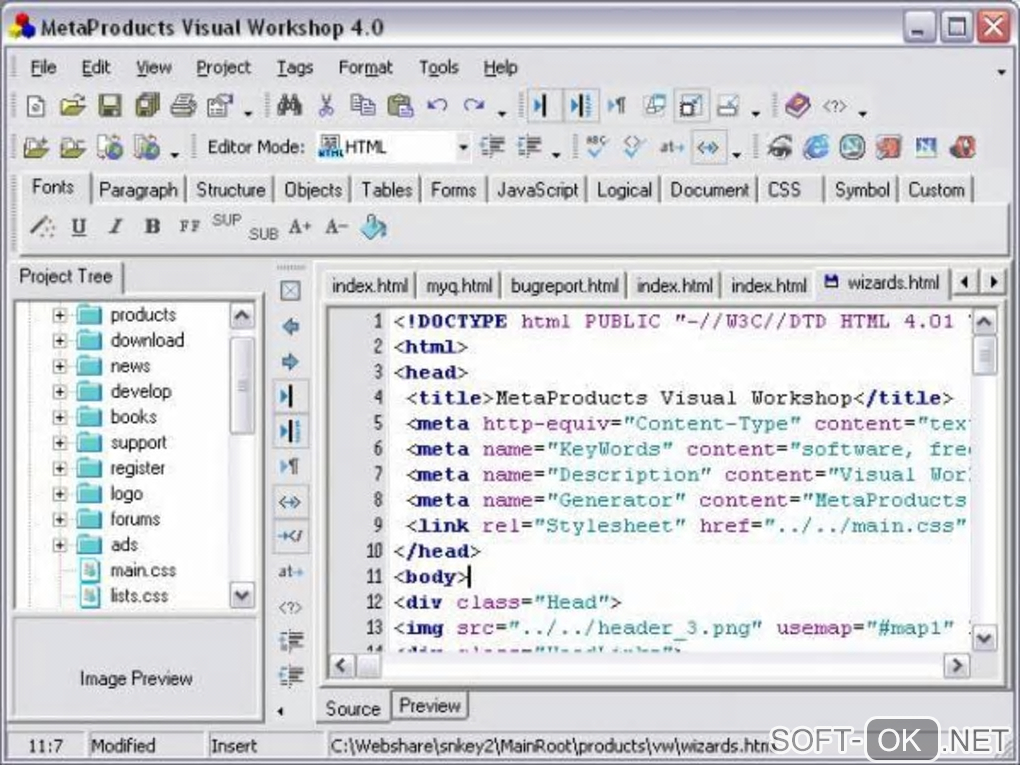Click the project tree scrollbar up arrow
This screenshot has height=765, width=1020.
(x=242, y=316)
